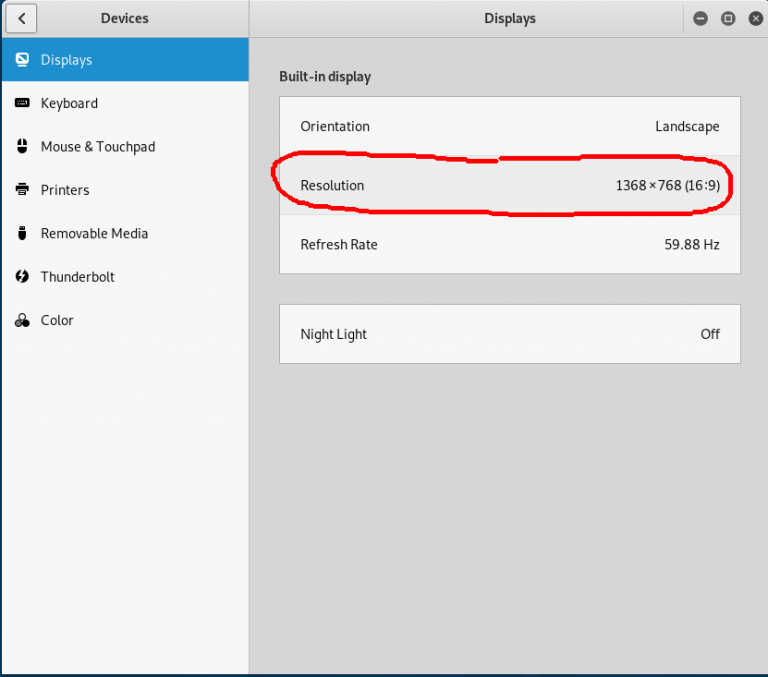Close the Displays settings window
The width and height of the screenshot is (768, 677).
(755, 18)
